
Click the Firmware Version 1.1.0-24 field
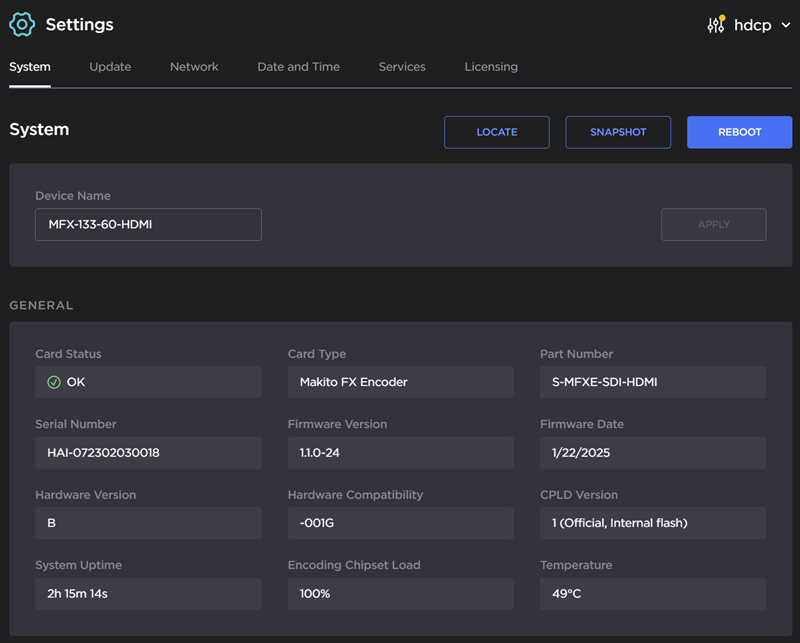click(400, 452)
